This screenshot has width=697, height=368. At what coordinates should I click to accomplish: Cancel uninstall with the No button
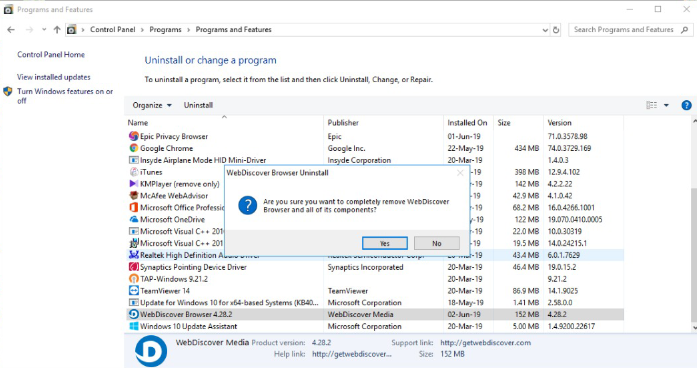tap(437, 243)
